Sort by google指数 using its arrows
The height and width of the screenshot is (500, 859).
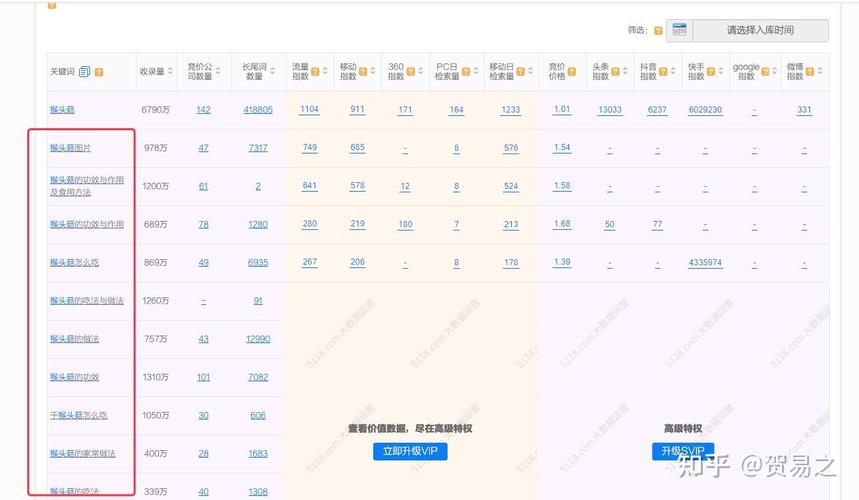coord(775,71)
